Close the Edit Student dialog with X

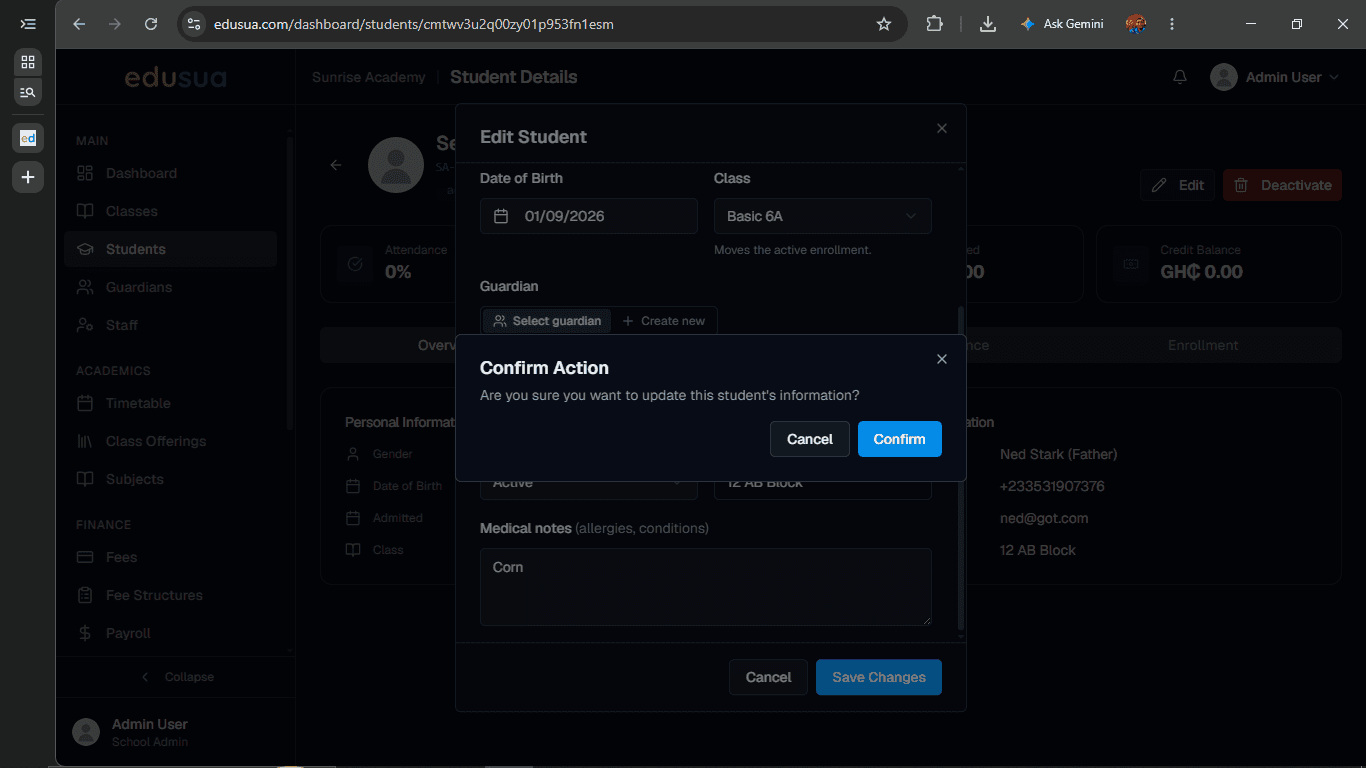click(x=941, y=128)
